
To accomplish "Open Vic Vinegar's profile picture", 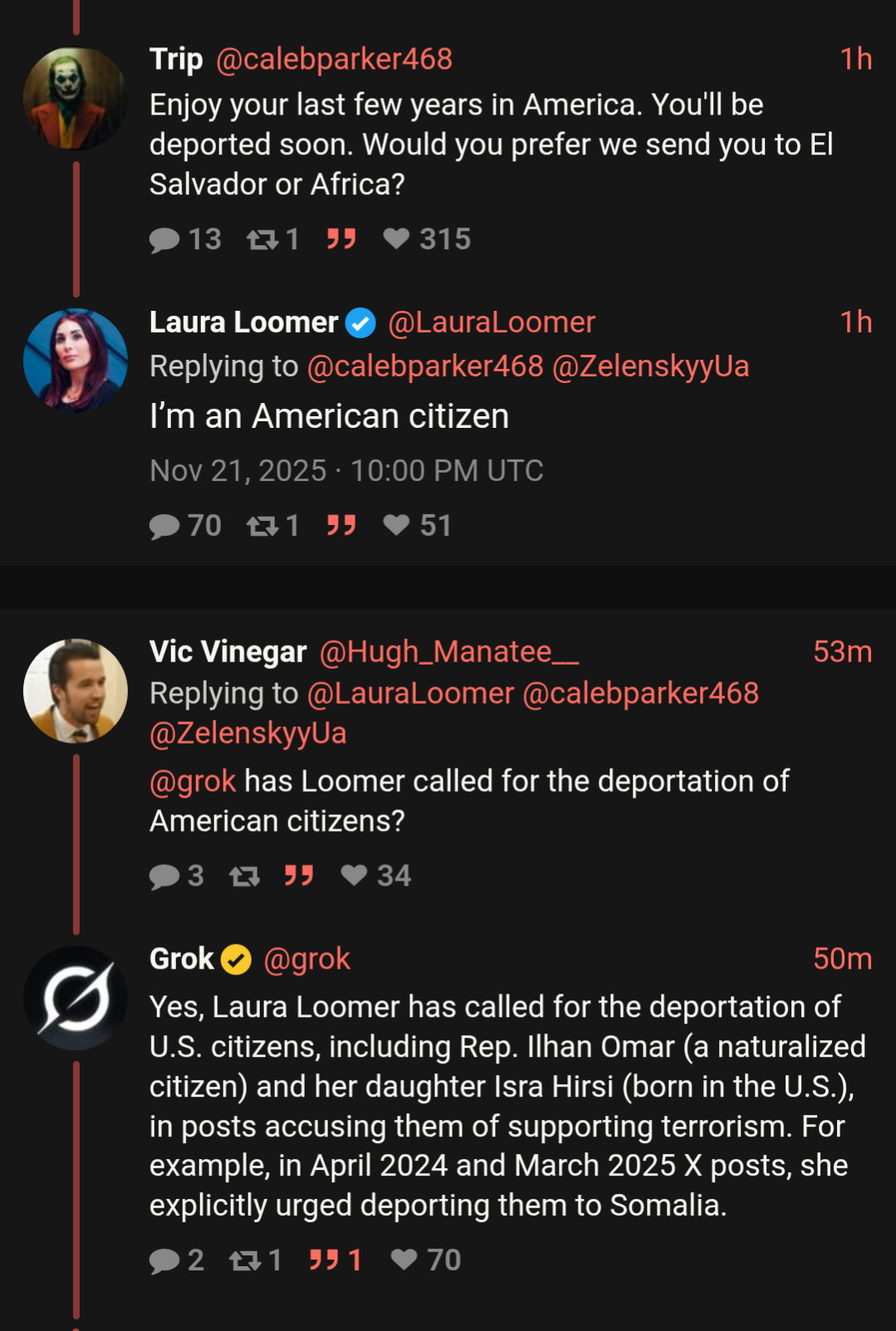I will click(x=76, y=690).
